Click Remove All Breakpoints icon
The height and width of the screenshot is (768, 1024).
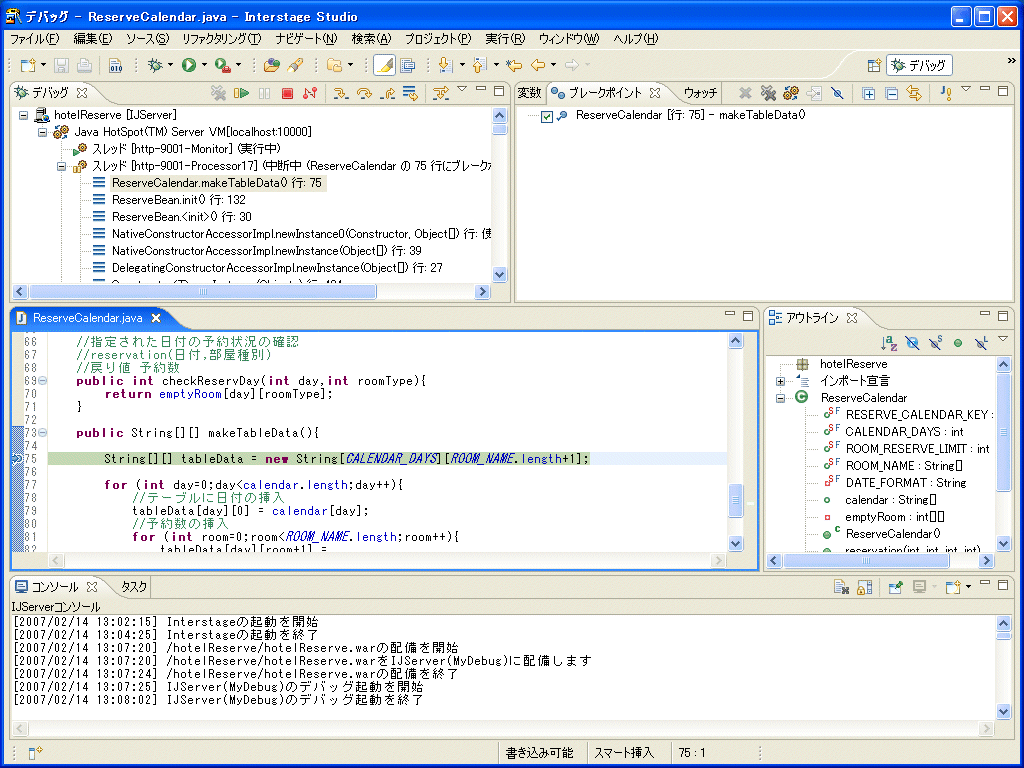click(x=767, y=93)
